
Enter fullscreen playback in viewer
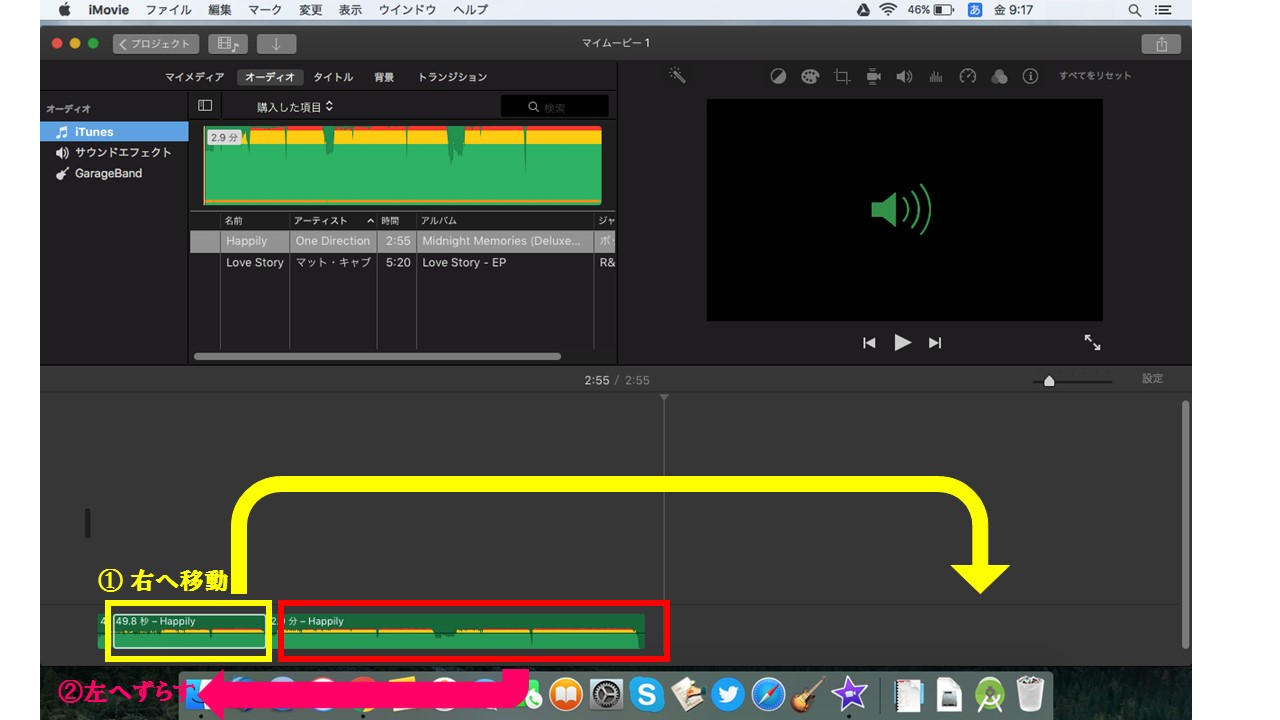1092,342
